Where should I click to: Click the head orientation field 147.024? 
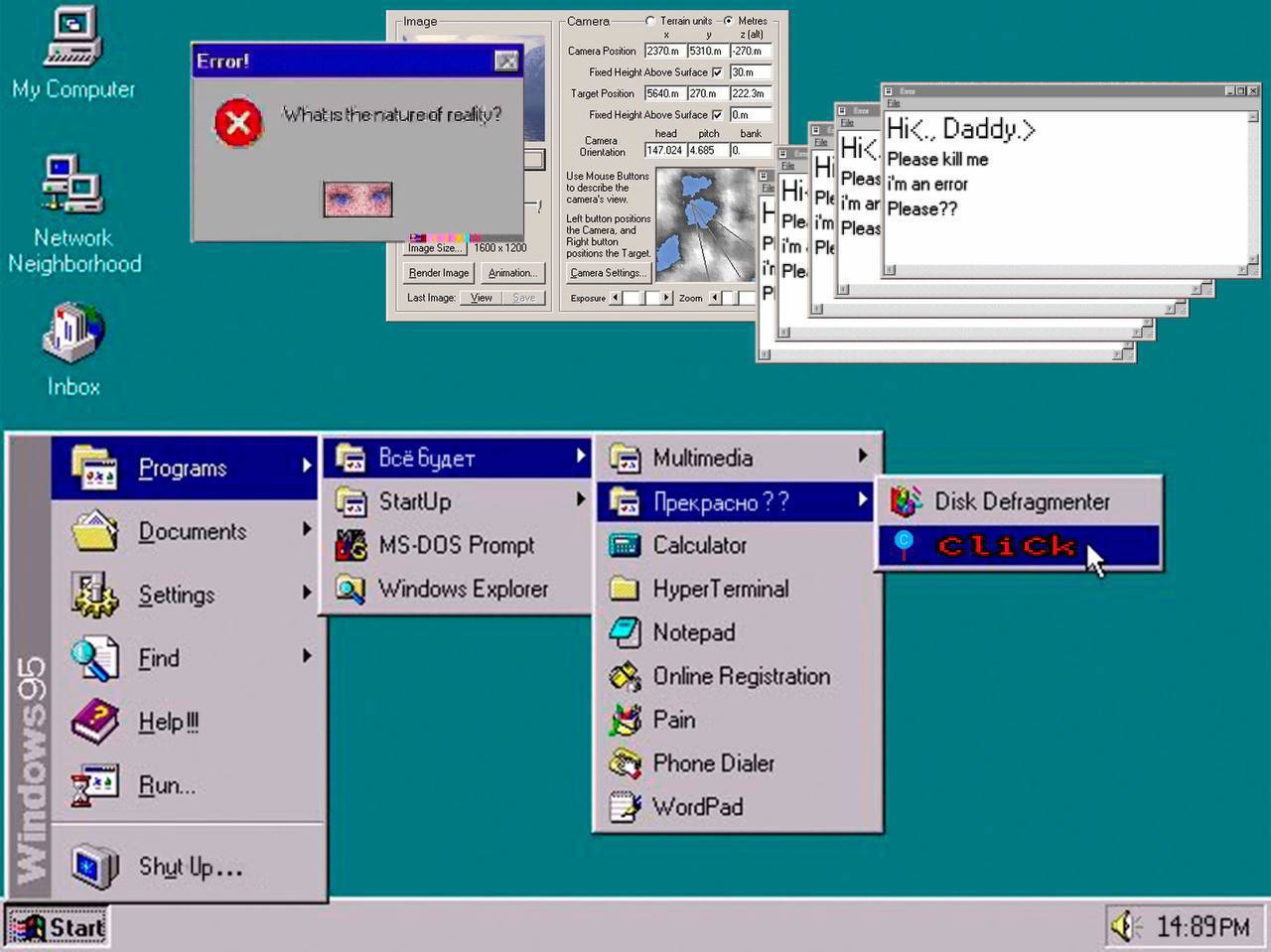(x=664, y=151)
